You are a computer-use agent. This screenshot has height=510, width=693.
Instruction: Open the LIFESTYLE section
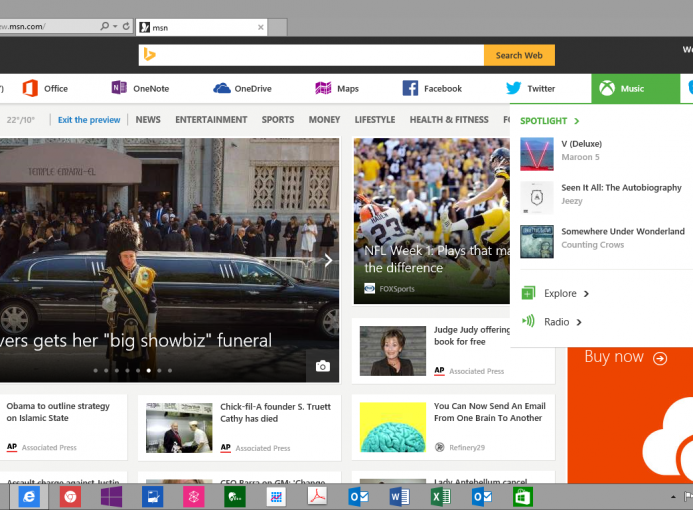pos(375,120)
